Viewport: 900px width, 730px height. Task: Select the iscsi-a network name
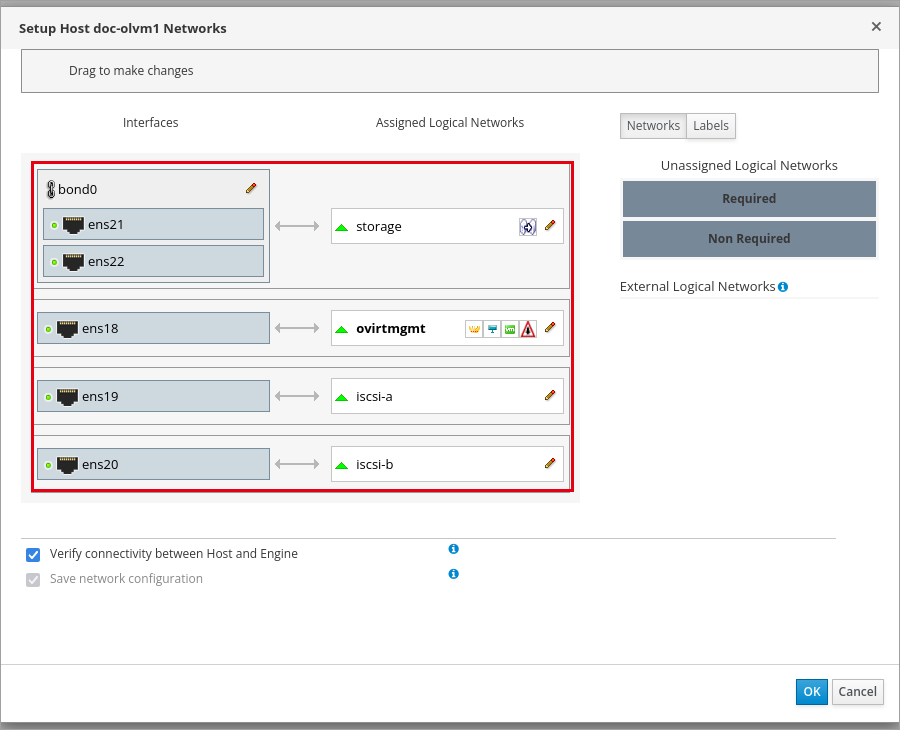(x=374, y=397)
